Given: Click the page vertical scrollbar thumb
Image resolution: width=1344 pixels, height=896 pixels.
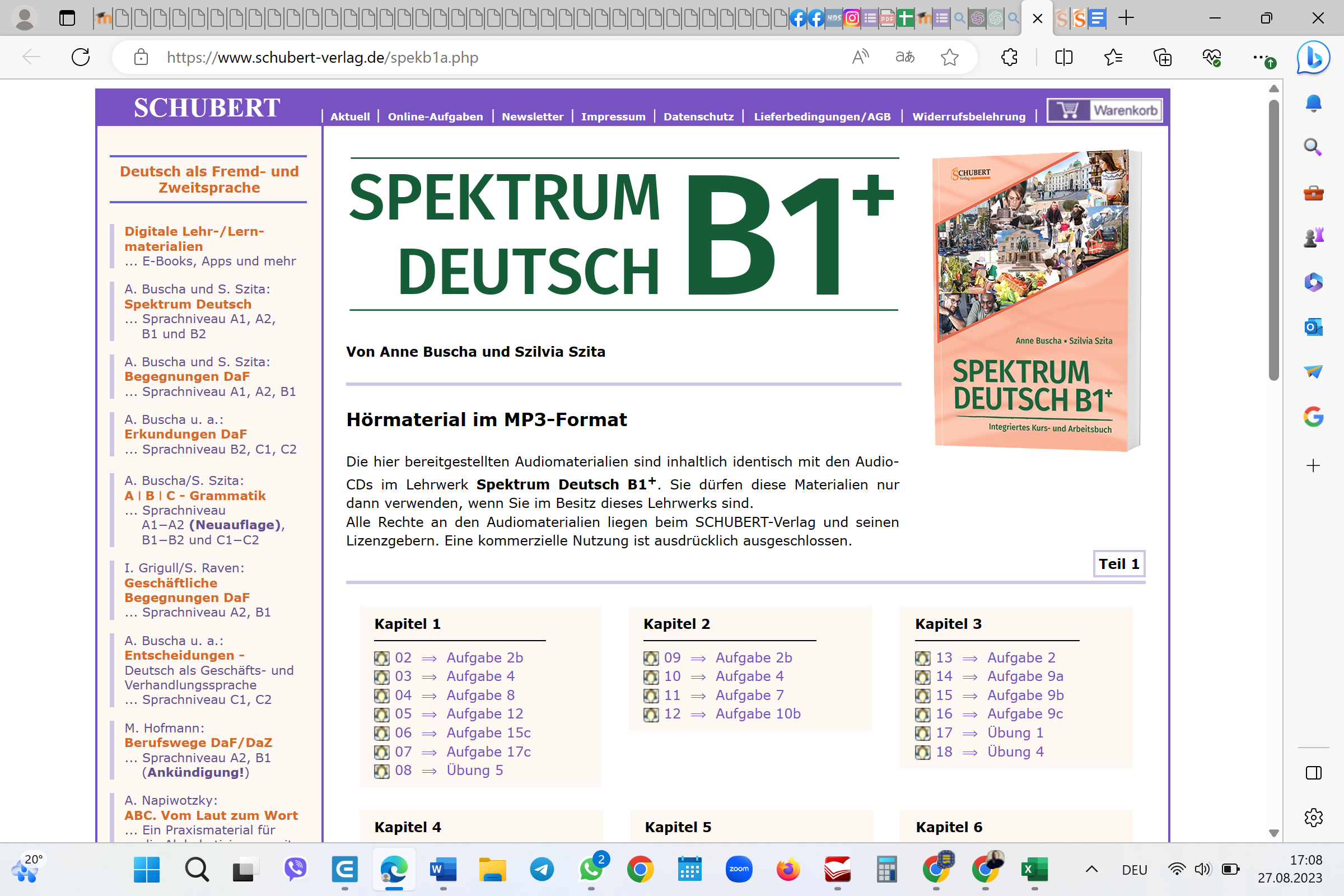Looking at the screenshot, I should click(1273, 240).
